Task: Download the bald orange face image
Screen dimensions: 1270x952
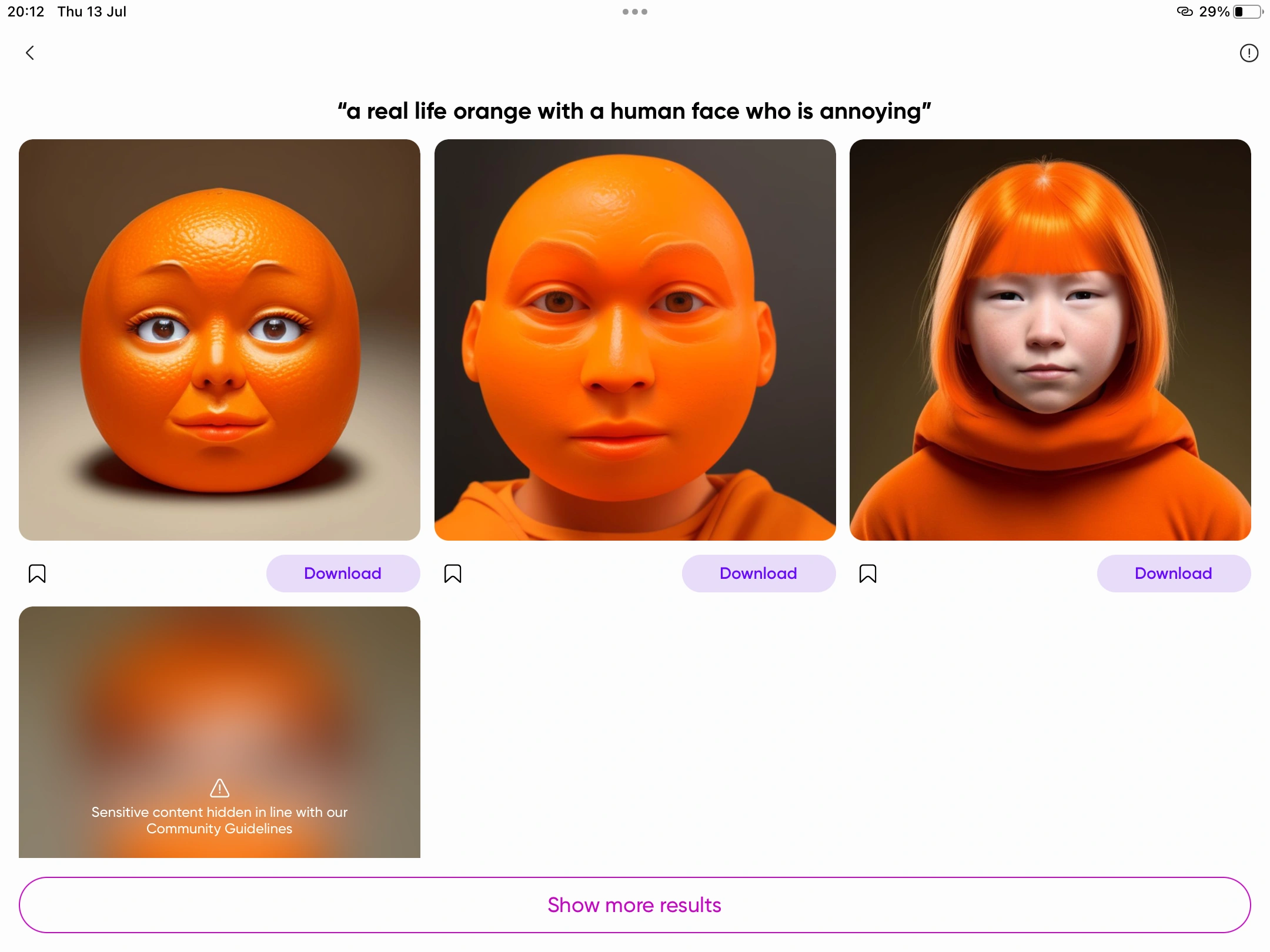Action: click(758, 573)
